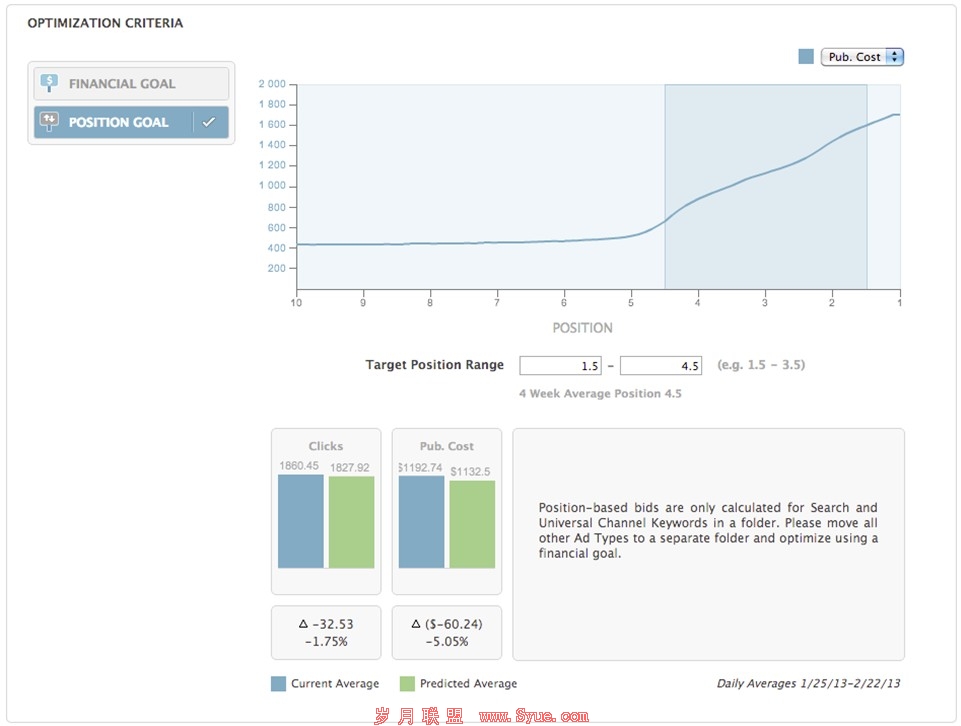Click the blue swatch beside Pub. Cost dropdown

click(x=806, y=57)
